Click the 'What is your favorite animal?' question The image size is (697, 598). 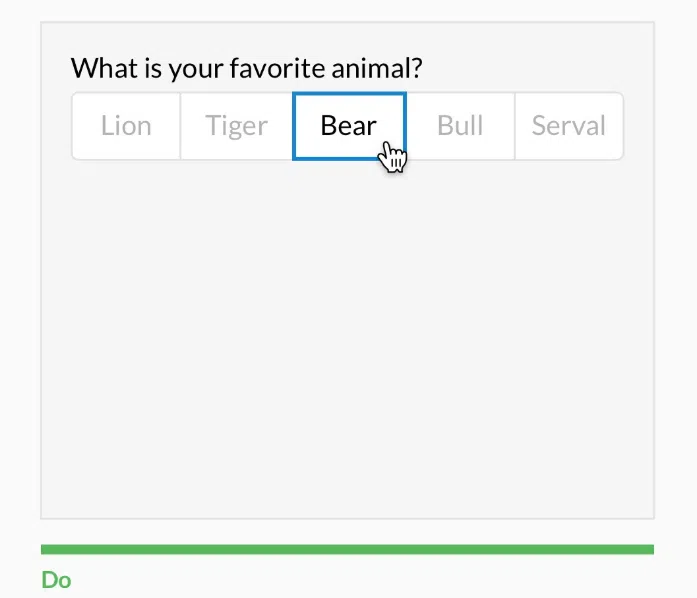[x=246, y=68]
